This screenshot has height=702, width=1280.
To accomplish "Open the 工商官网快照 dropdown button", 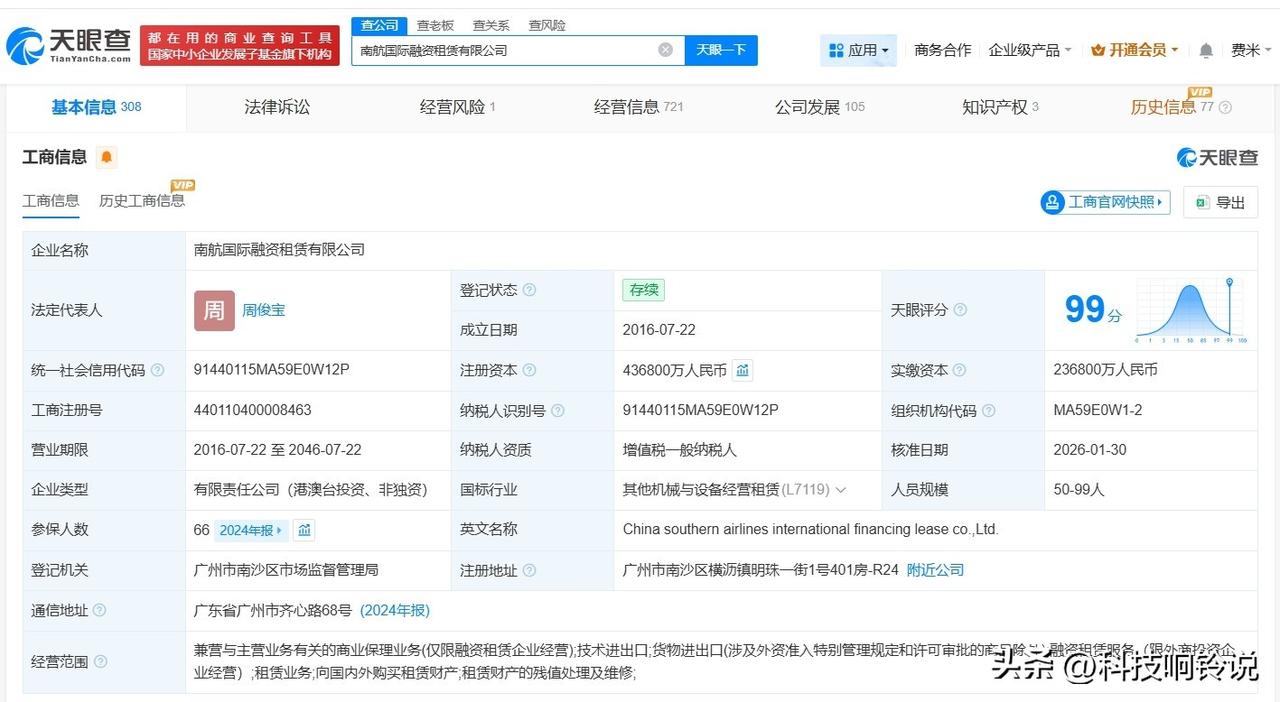I will [1105, 202].
